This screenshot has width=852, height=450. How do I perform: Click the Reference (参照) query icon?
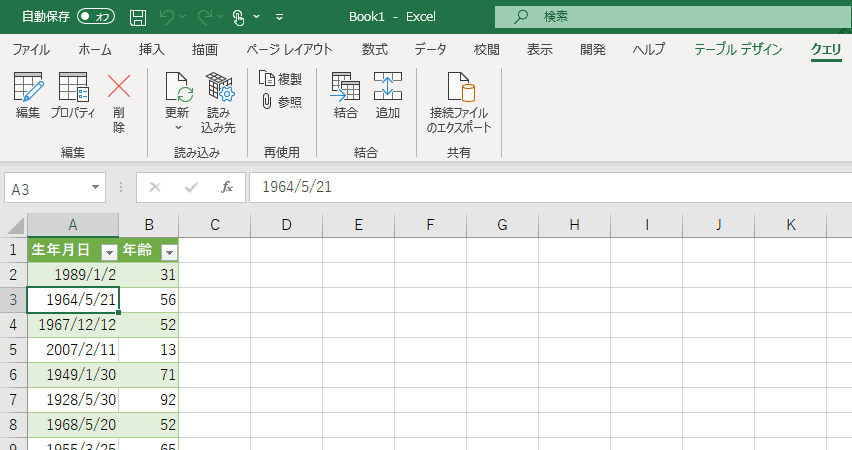(280, 101)
